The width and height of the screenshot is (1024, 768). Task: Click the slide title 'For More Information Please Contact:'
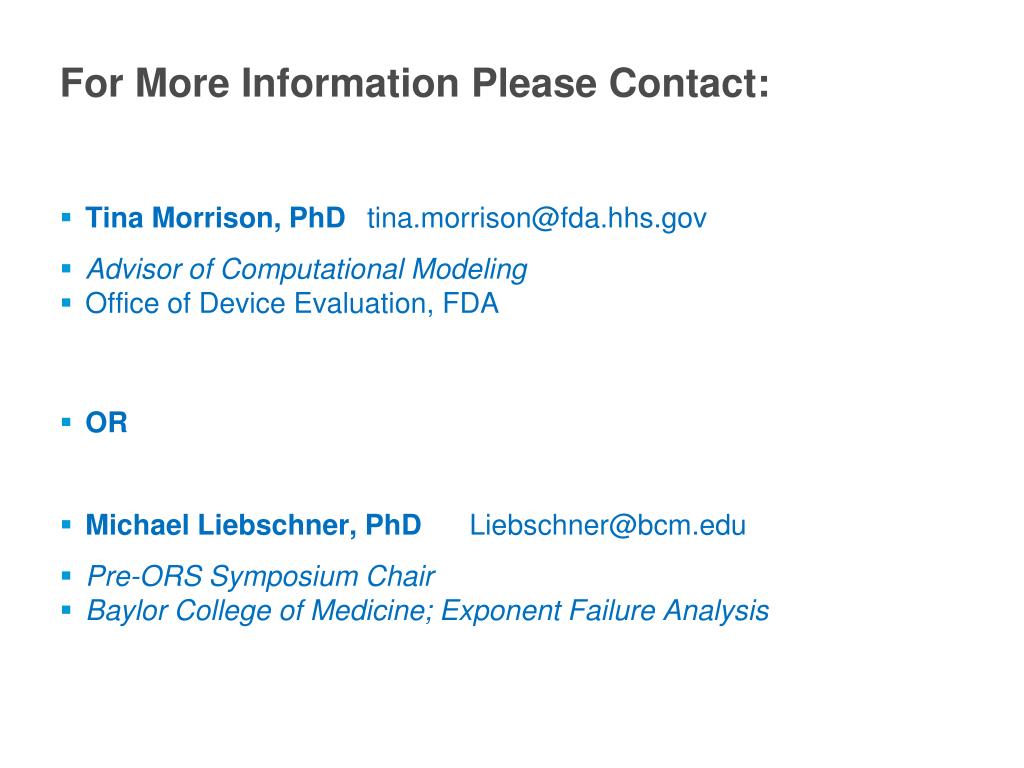click(415, 84)
